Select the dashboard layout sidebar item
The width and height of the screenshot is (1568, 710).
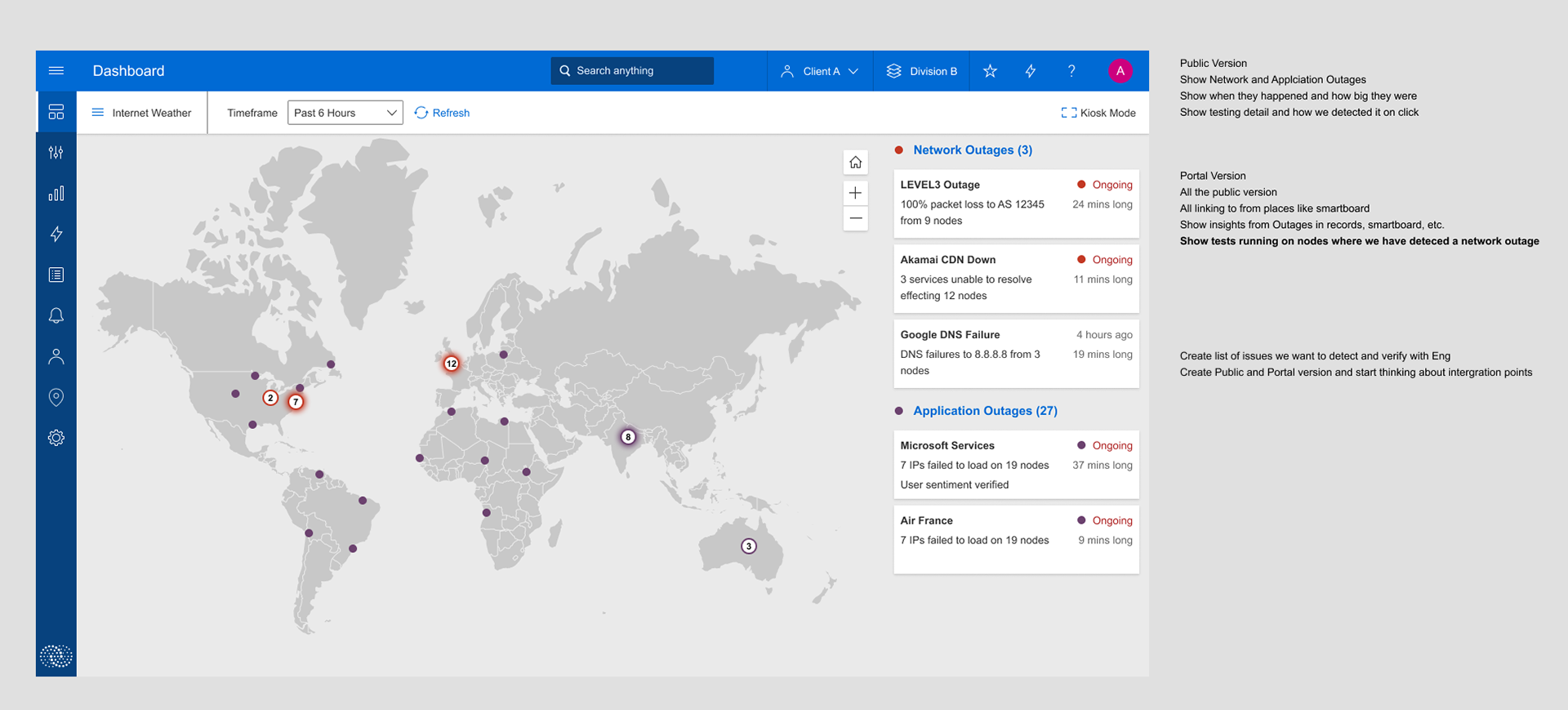(56, 112)
